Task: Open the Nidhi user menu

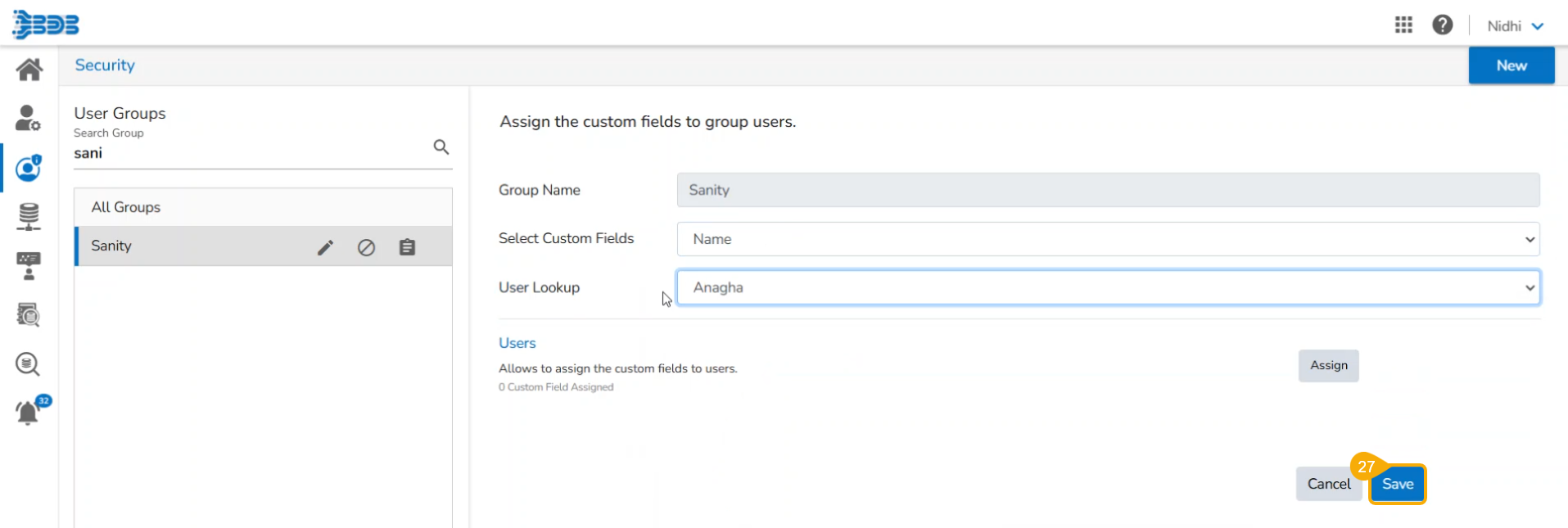Action: (x=1514, y=26)
